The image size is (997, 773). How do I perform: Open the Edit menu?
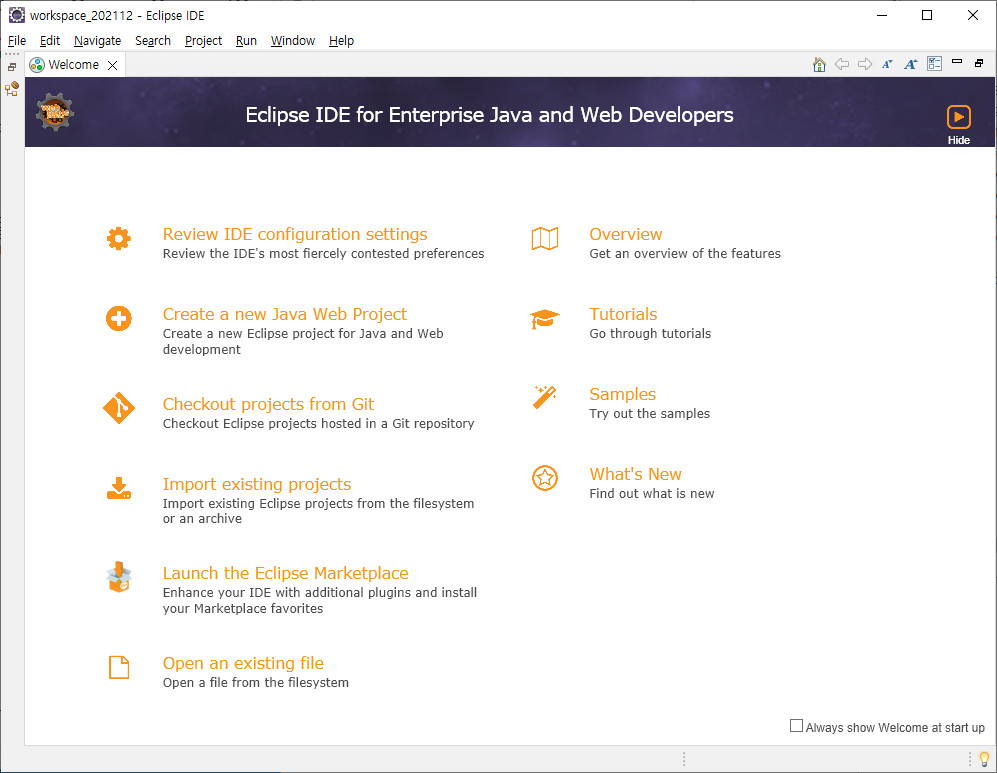click(50, 41)
